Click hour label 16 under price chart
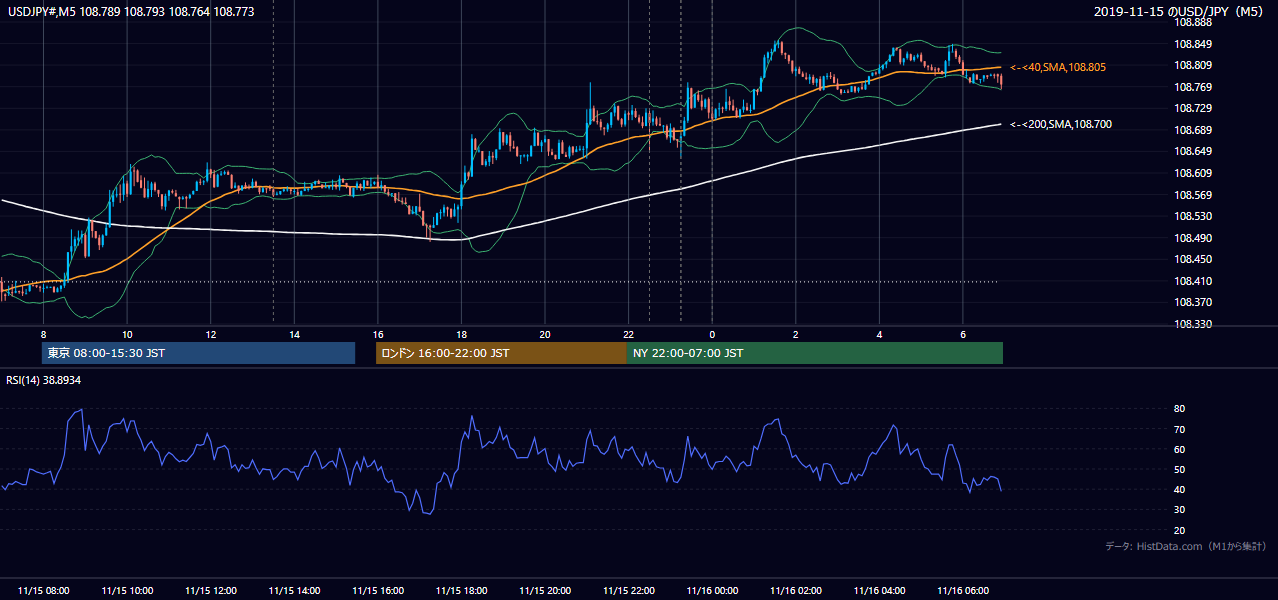Viewport: 1278px width, 600px height. coord(377,334)
